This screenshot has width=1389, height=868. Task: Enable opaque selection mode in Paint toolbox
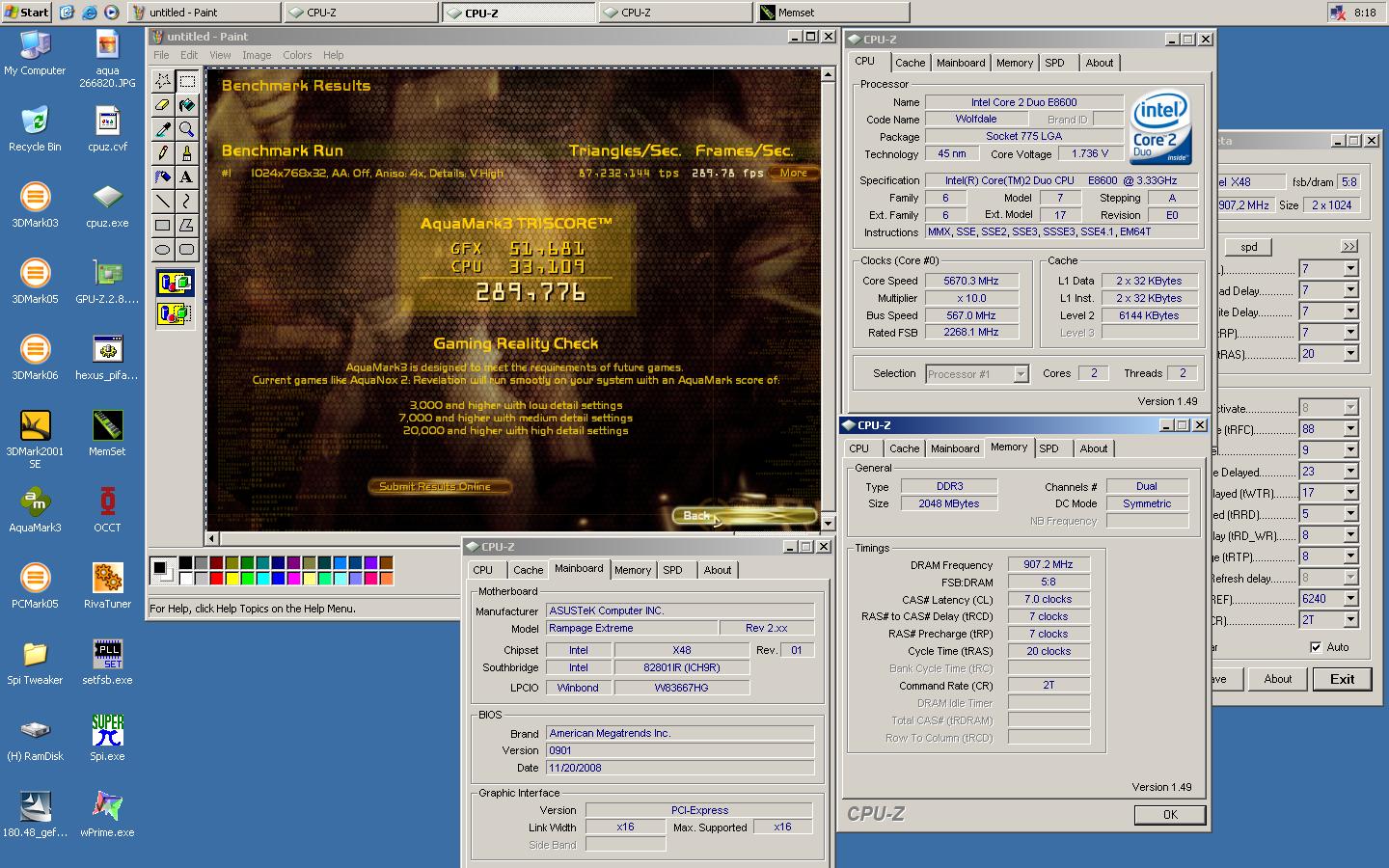[175, 284]
